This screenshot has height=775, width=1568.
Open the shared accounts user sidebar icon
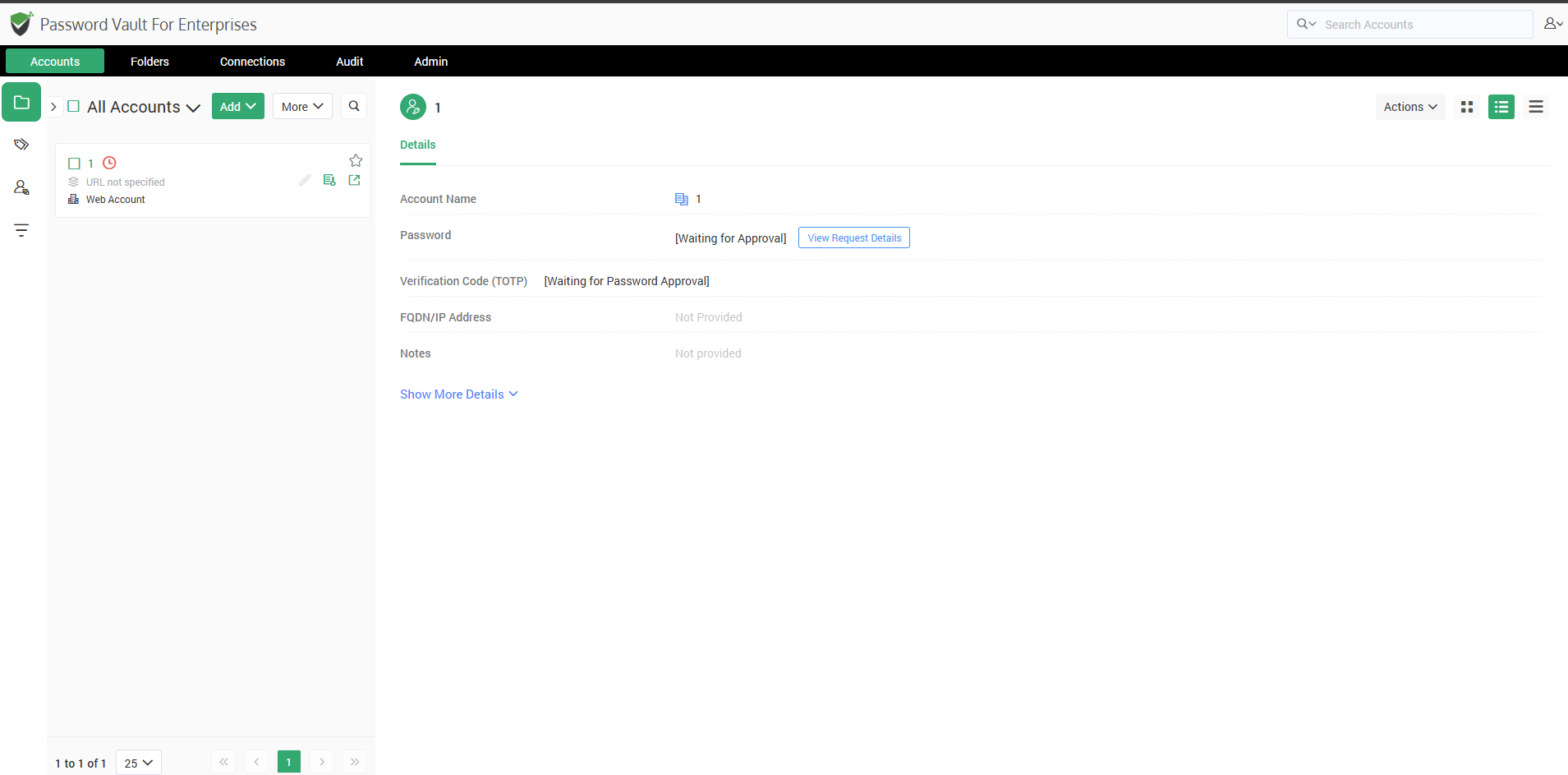click(21, 187)
